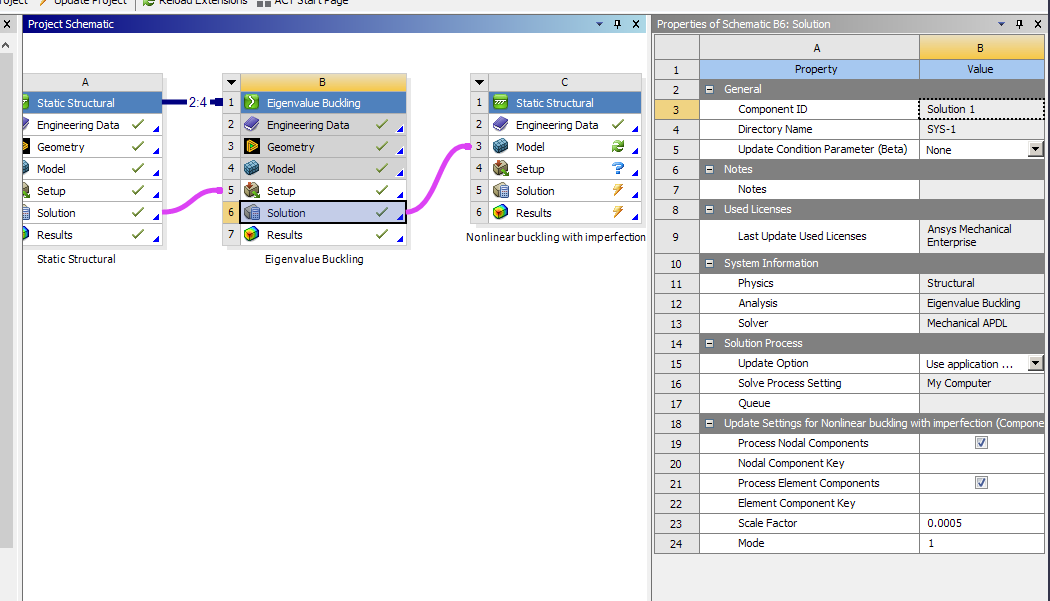Open the Update Option dropdown

1035,364
